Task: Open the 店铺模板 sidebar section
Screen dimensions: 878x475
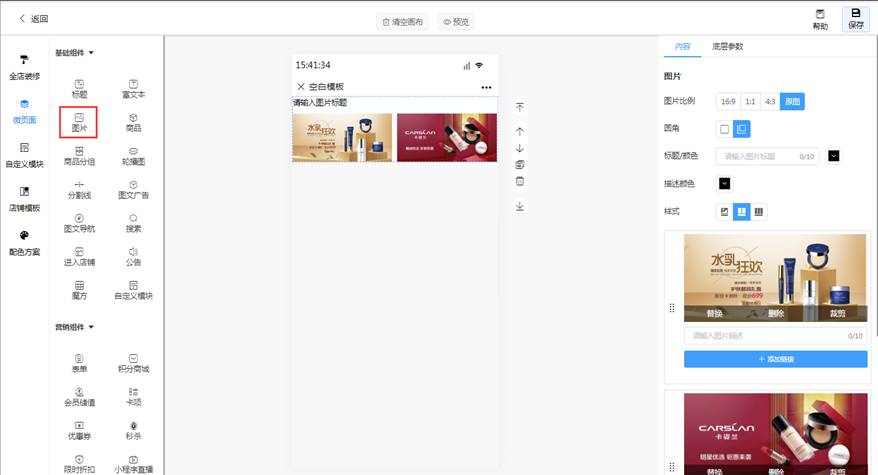Action: 24,199
